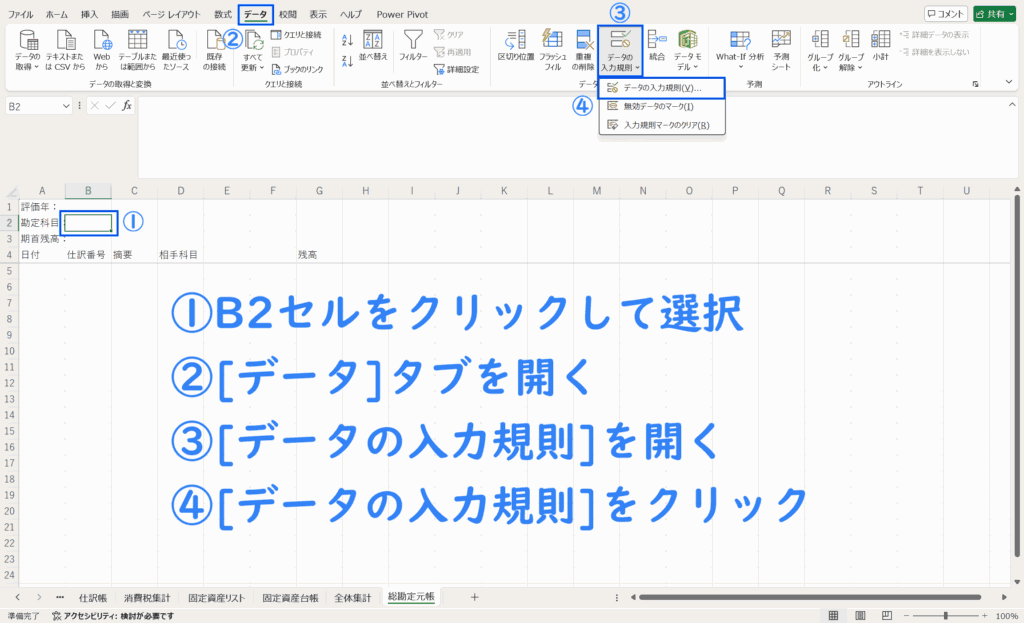Open データの入力規則 ribbon dropdown button
The height and width of the screenshot is (623, 1024).
[620, 50]
